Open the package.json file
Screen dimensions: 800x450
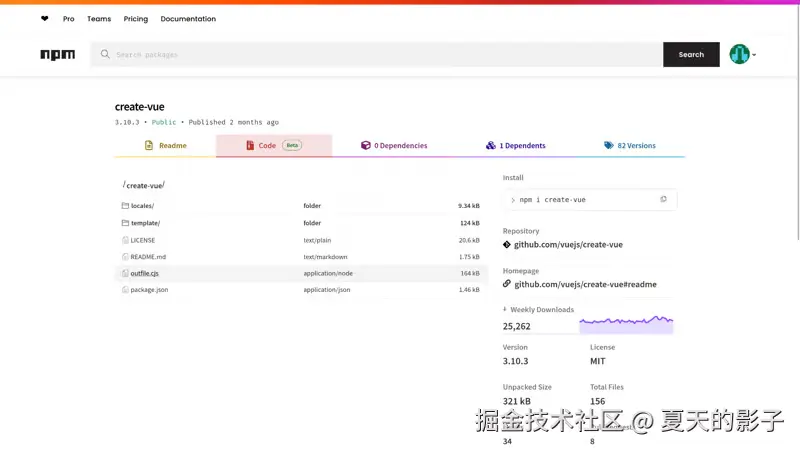click(x=149, y=290)
